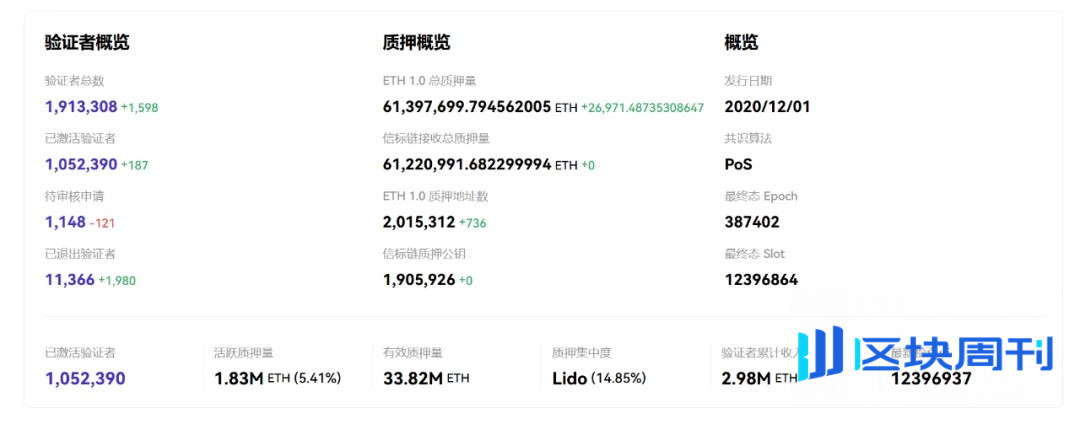This screenshot has height=424, width=1080.
Task: Click the Lido (14.85%) value
Action: pos(599,379)
